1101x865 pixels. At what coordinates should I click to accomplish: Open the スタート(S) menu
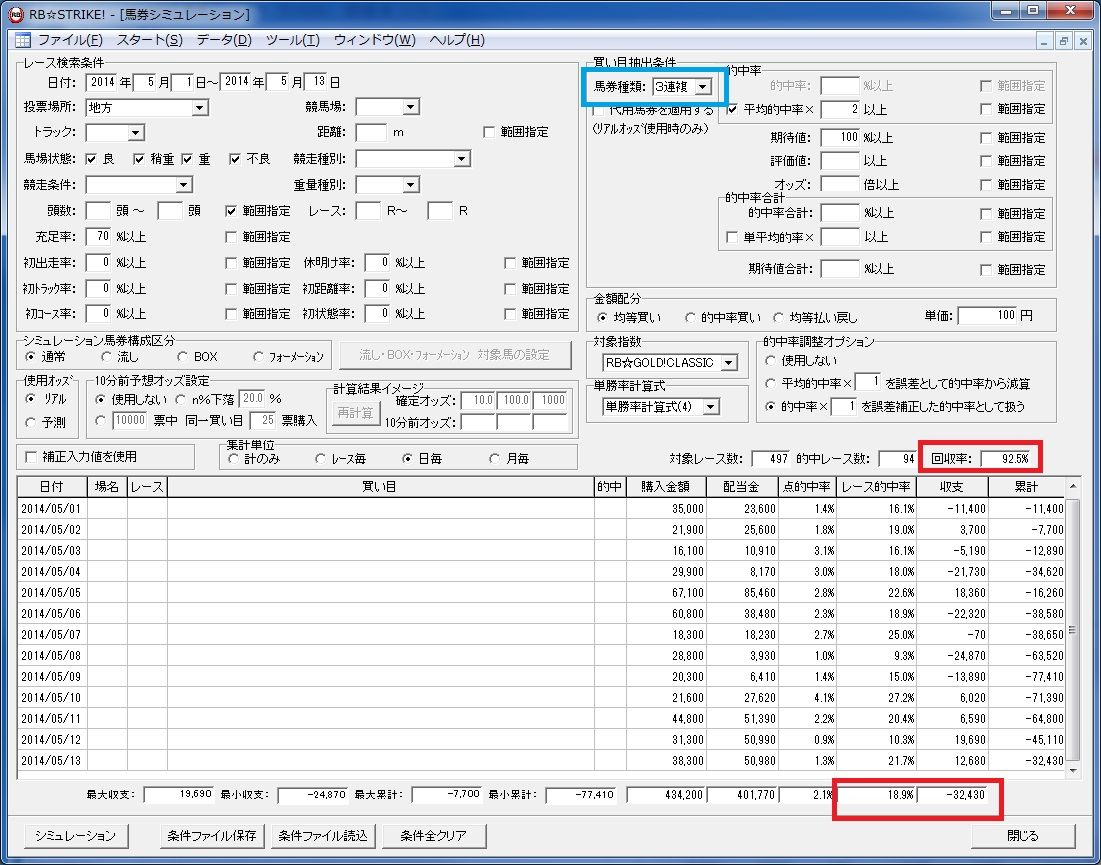click(149, 40)
